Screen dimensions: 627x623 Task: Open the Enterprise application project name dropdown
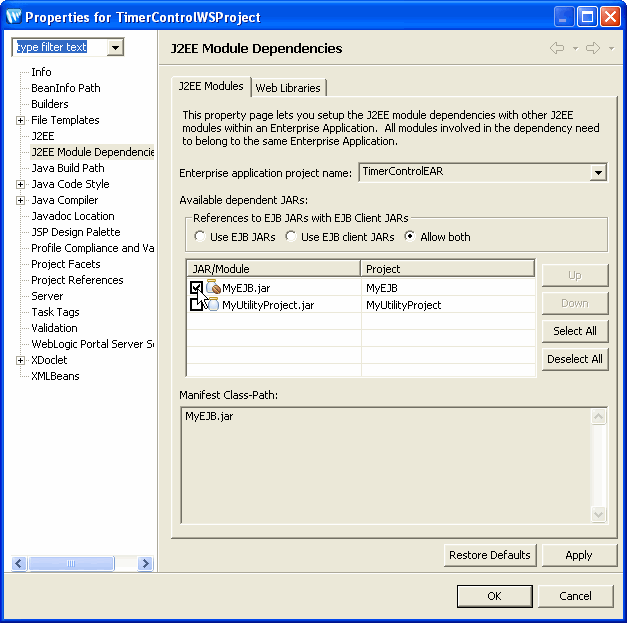tap(598, 173)
